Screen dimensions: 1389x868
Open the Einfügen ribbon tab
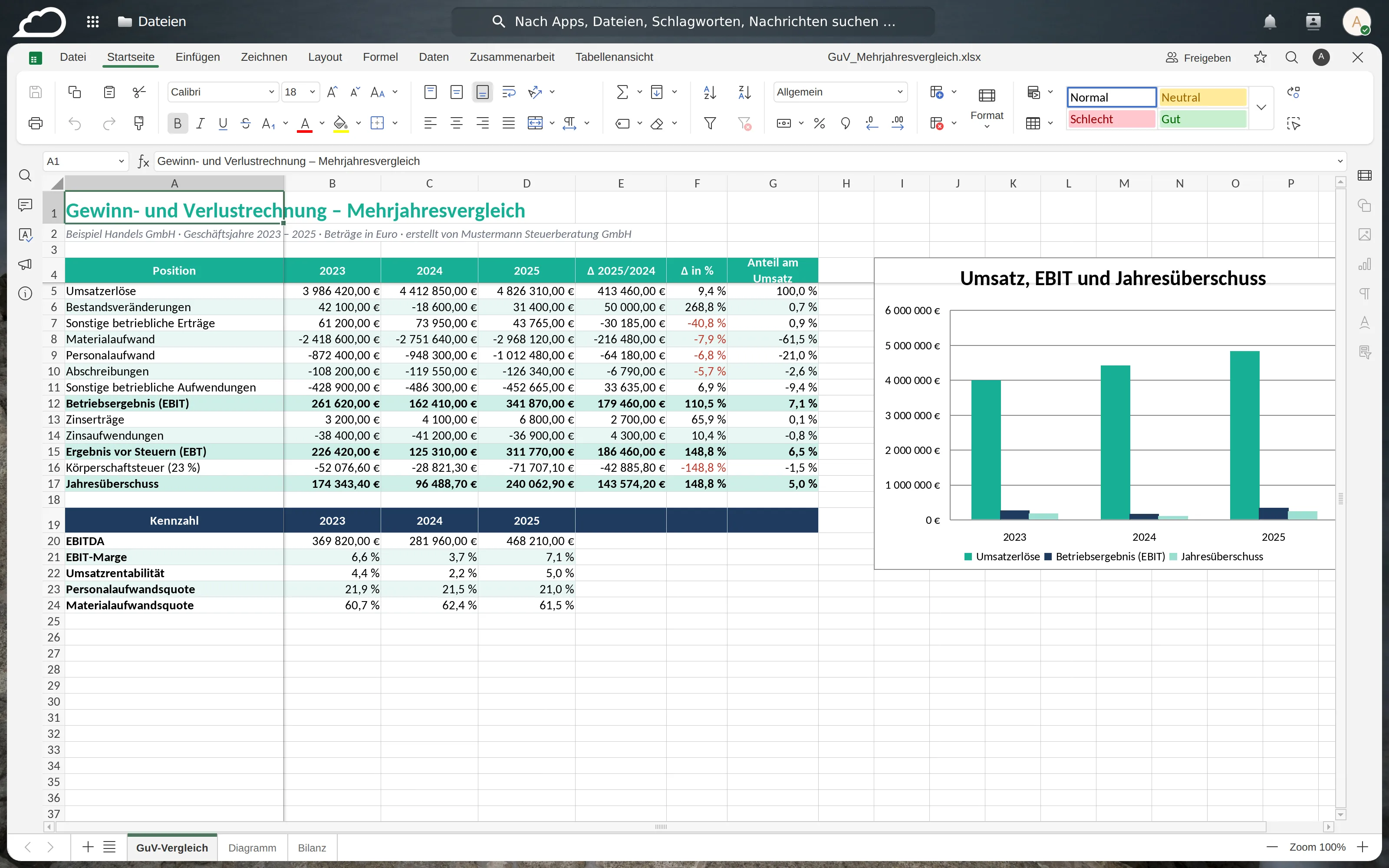point(197,57)
